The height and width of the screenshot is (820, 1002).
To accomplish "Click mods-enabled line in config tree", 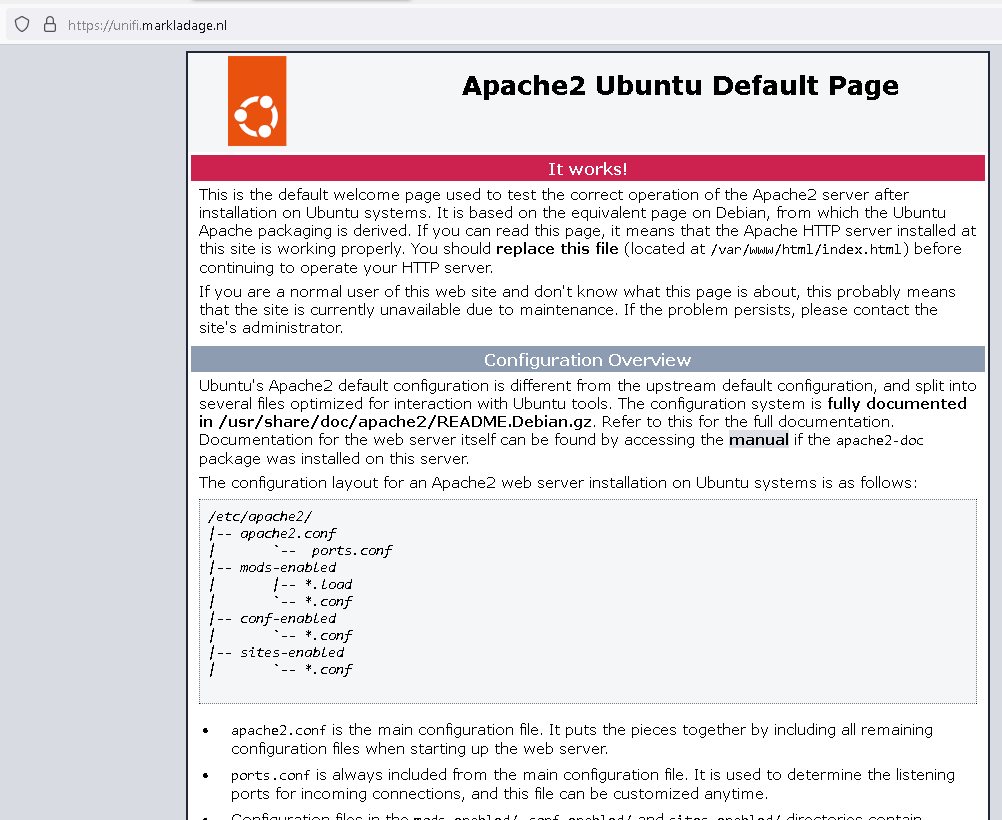I will [x=288, y=568].
